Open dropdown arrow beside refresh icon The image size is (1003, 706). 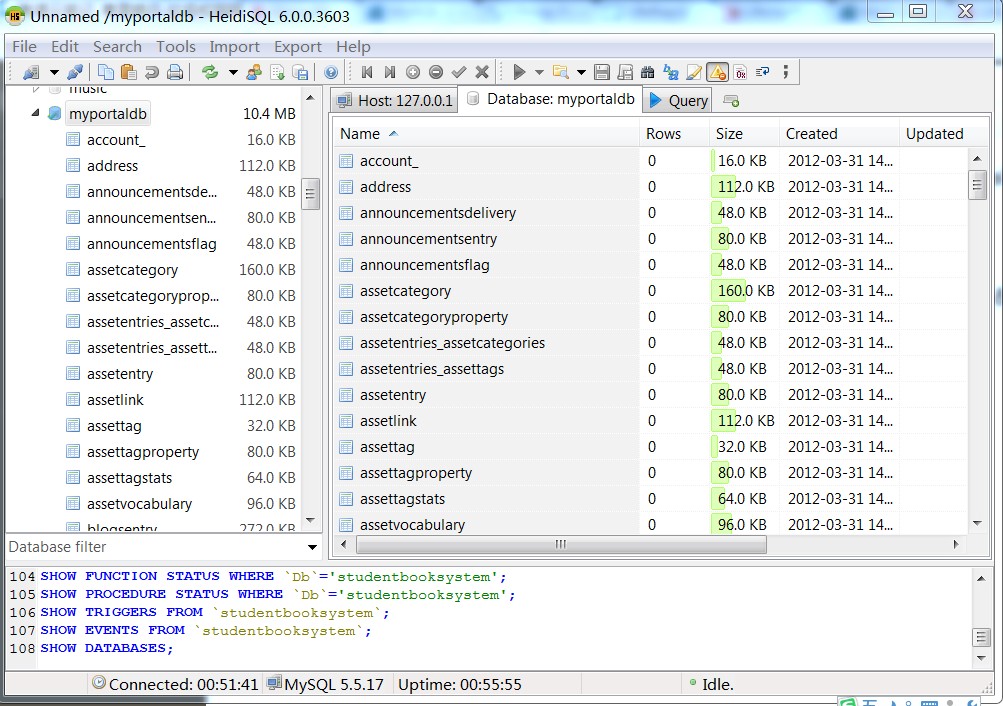(233, 72)
